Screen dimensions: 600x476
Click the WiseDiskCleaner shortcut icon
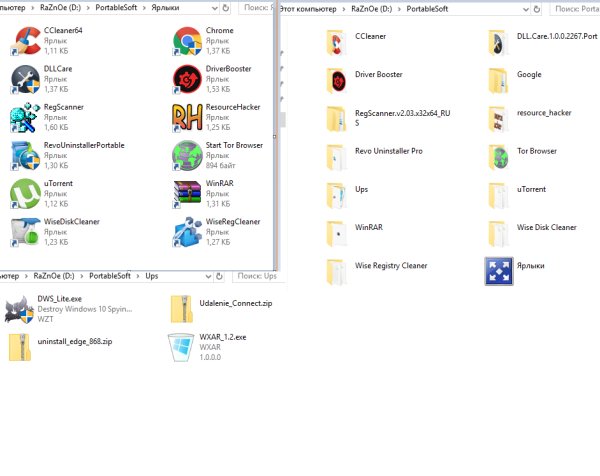coord(25,232)
